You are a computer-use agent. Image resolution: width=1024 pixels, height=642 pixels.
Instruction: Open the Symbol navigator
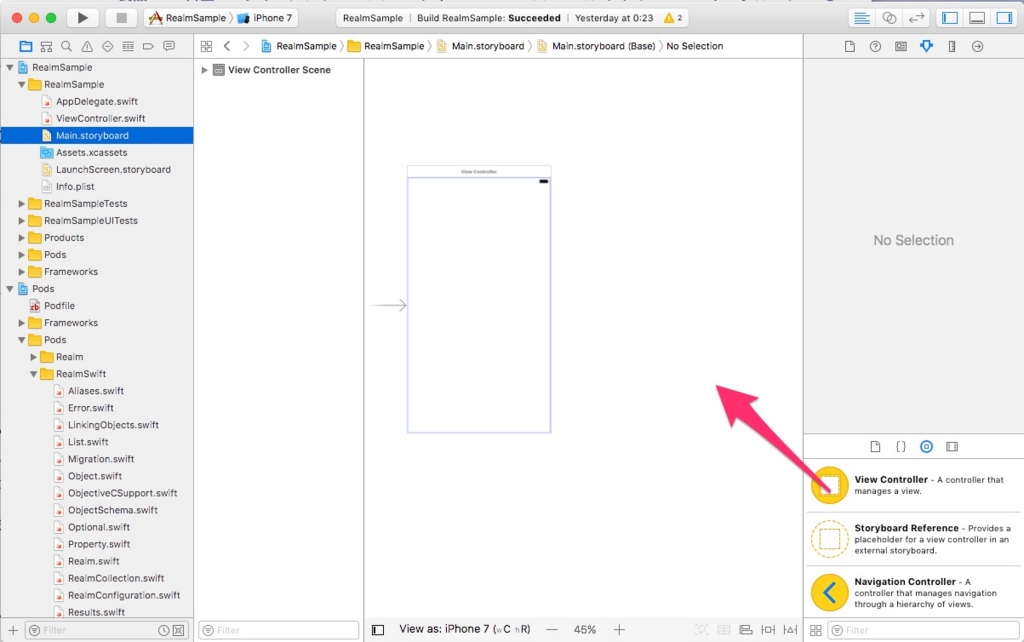[46, 46]
